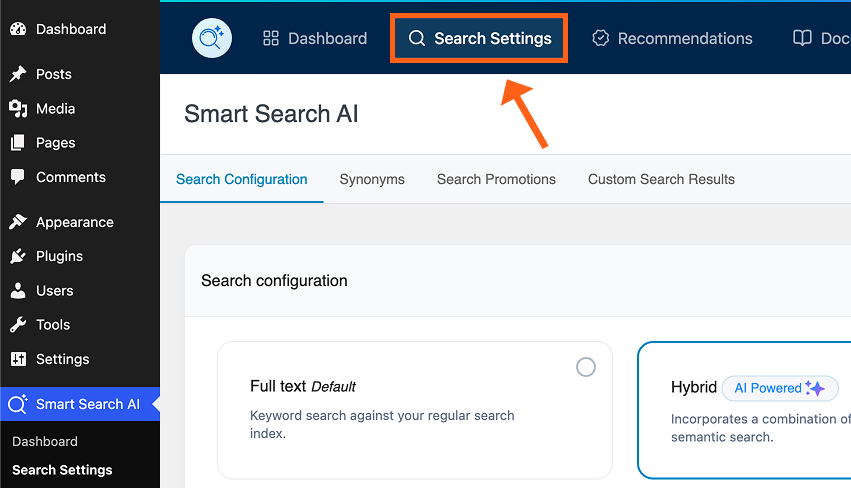Go to Recommendations in top navigation

coord(672,39)
